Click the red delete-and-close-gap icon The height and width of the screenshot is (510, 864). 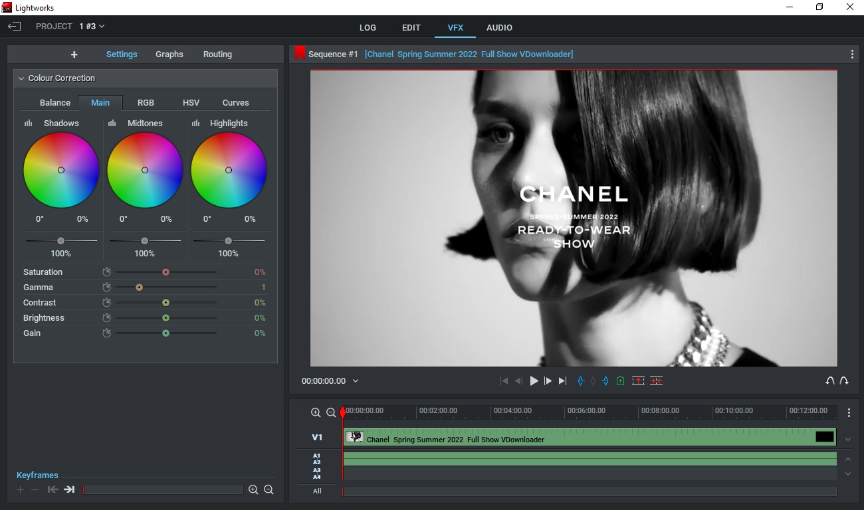[656, 381]
